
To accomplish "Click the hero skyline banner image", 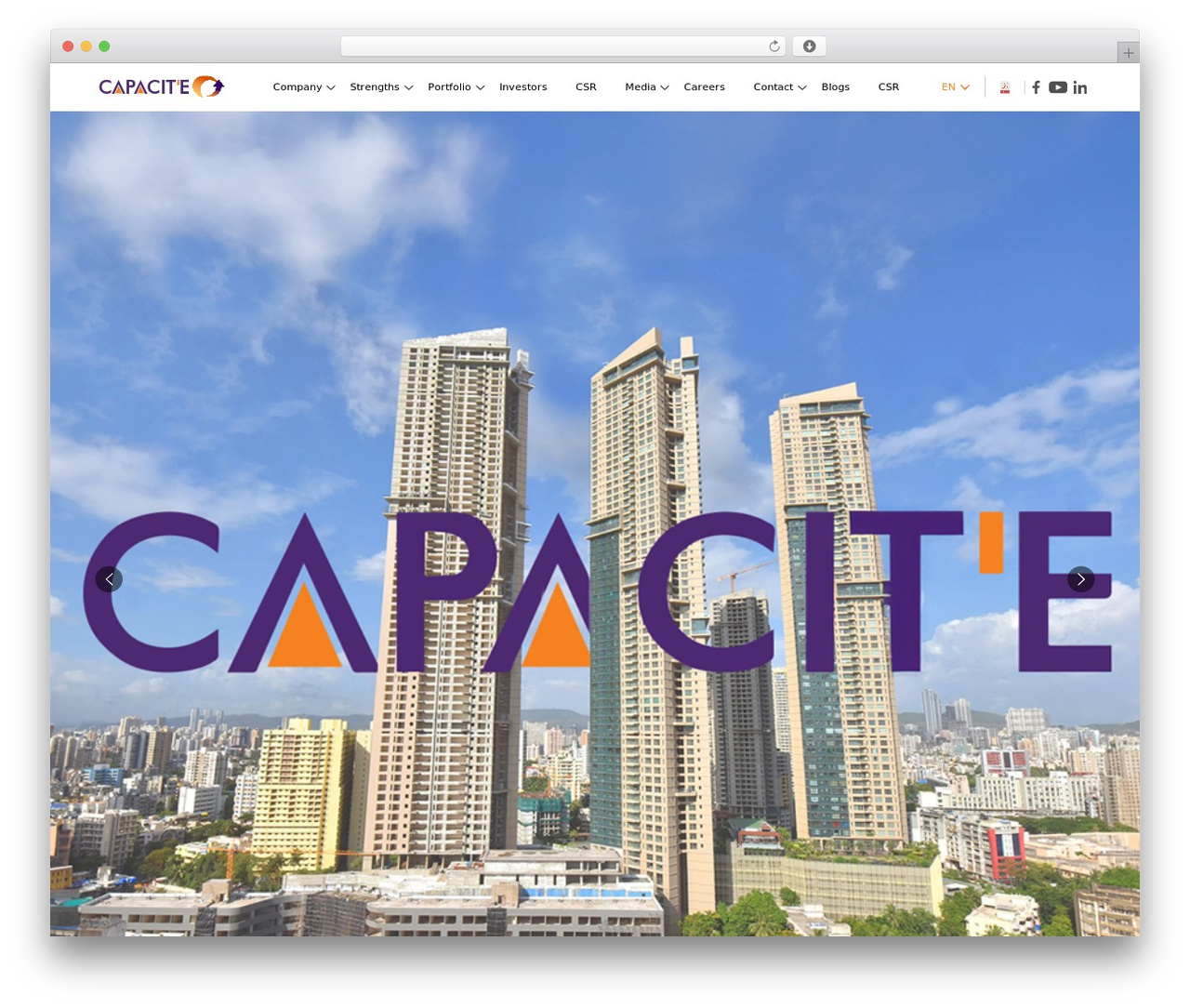I will click(595, 524).
